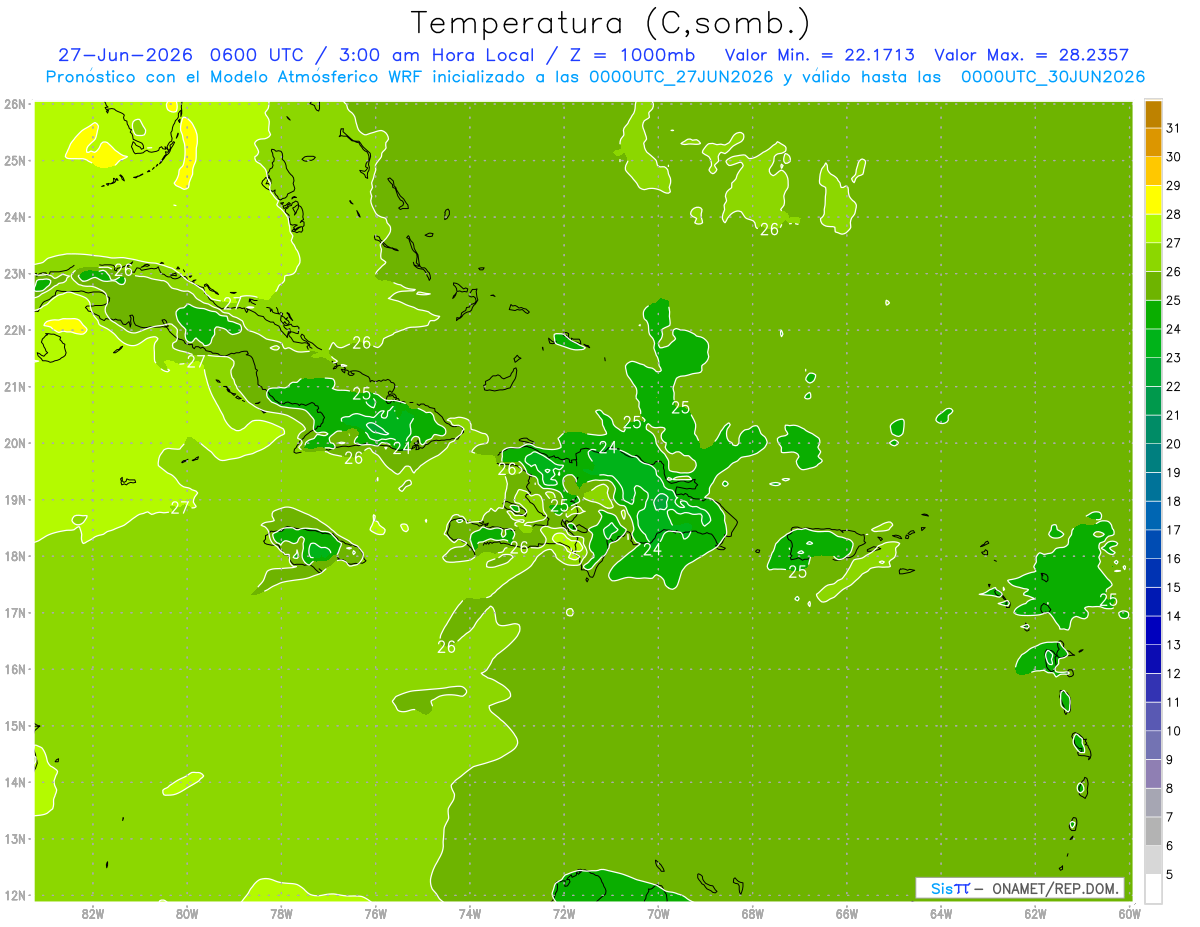Click the 70W longitude axis label
Viewport: 1200px width, 927px height.
[x=658, y=914]
